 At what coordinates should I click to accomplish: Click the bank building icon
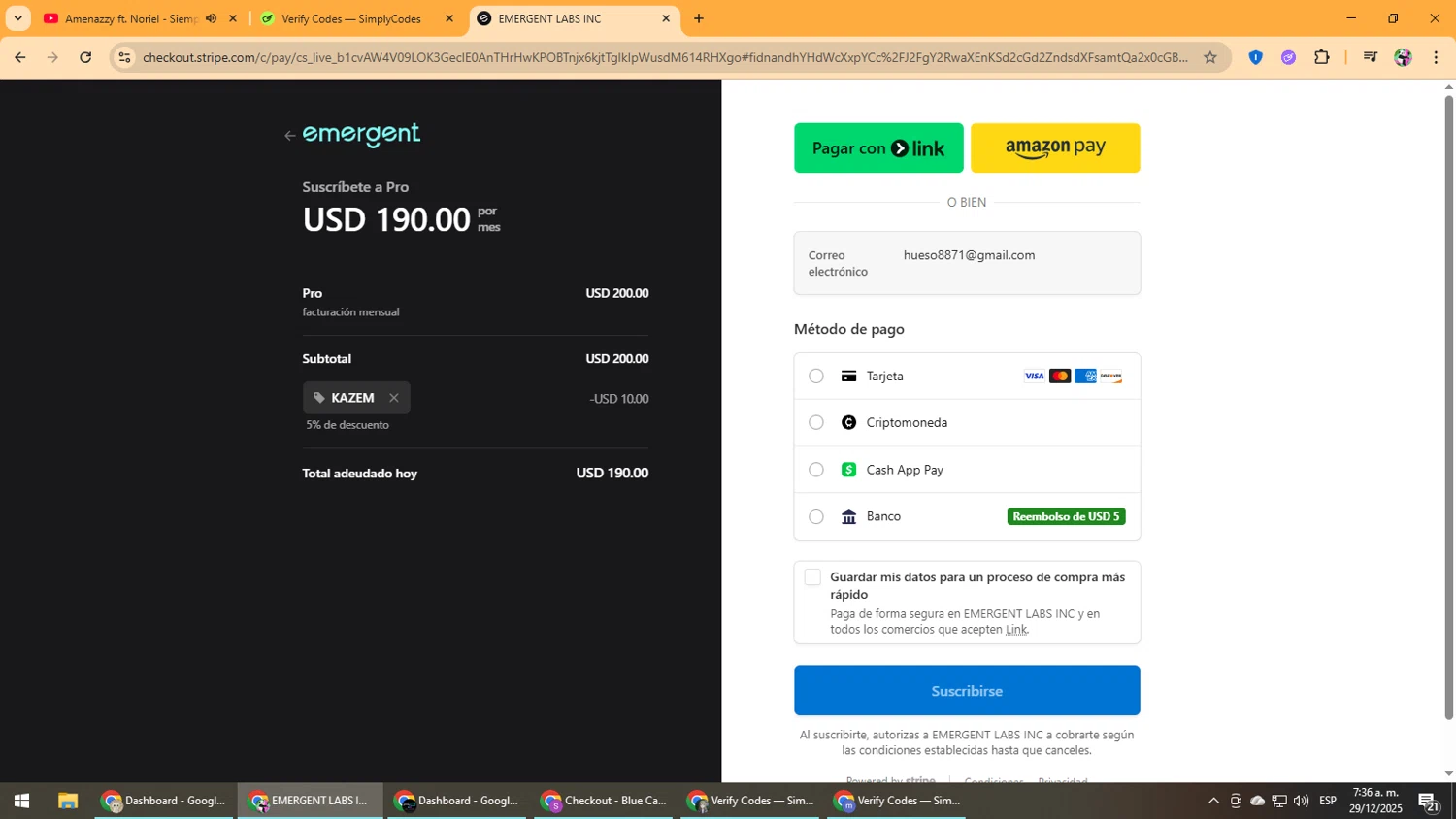tap(849, 517)
